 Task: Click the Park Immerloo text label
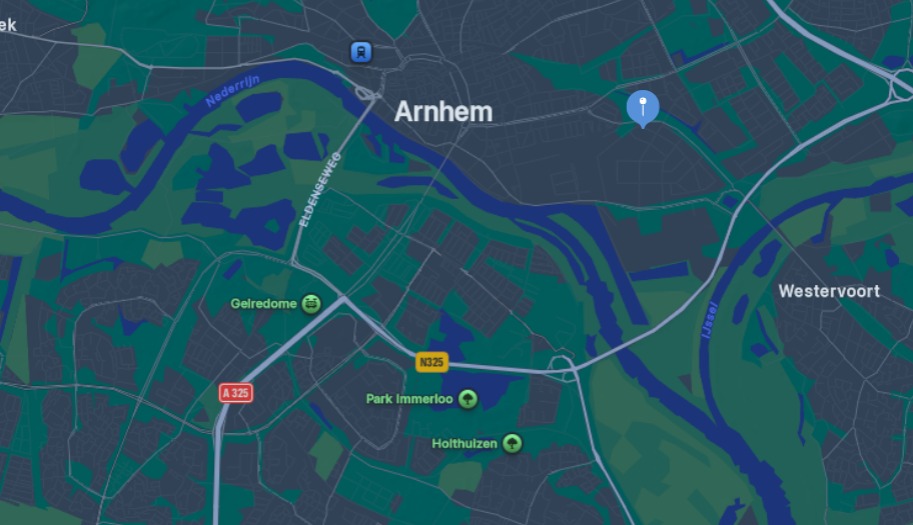click(409, 399)
